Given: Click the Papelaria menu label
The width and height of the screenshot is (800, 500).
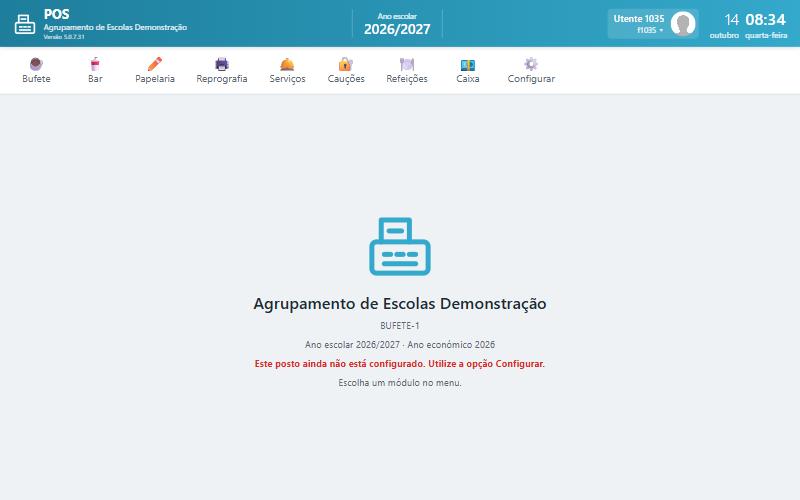Looking at the screenshot, I should coord(155,79).
